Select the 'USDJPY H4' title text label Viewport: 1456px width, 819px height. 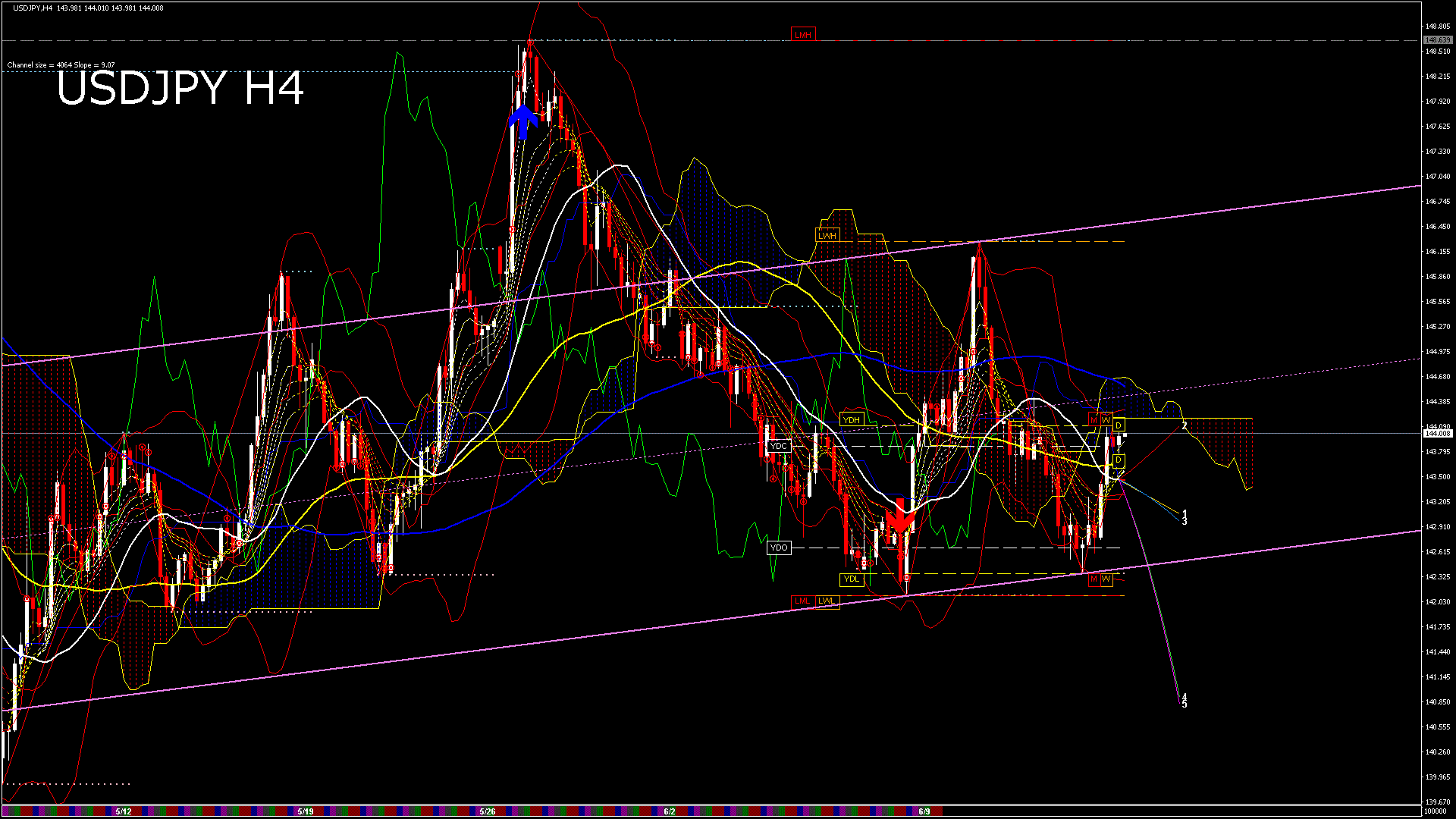coord(180,89)
